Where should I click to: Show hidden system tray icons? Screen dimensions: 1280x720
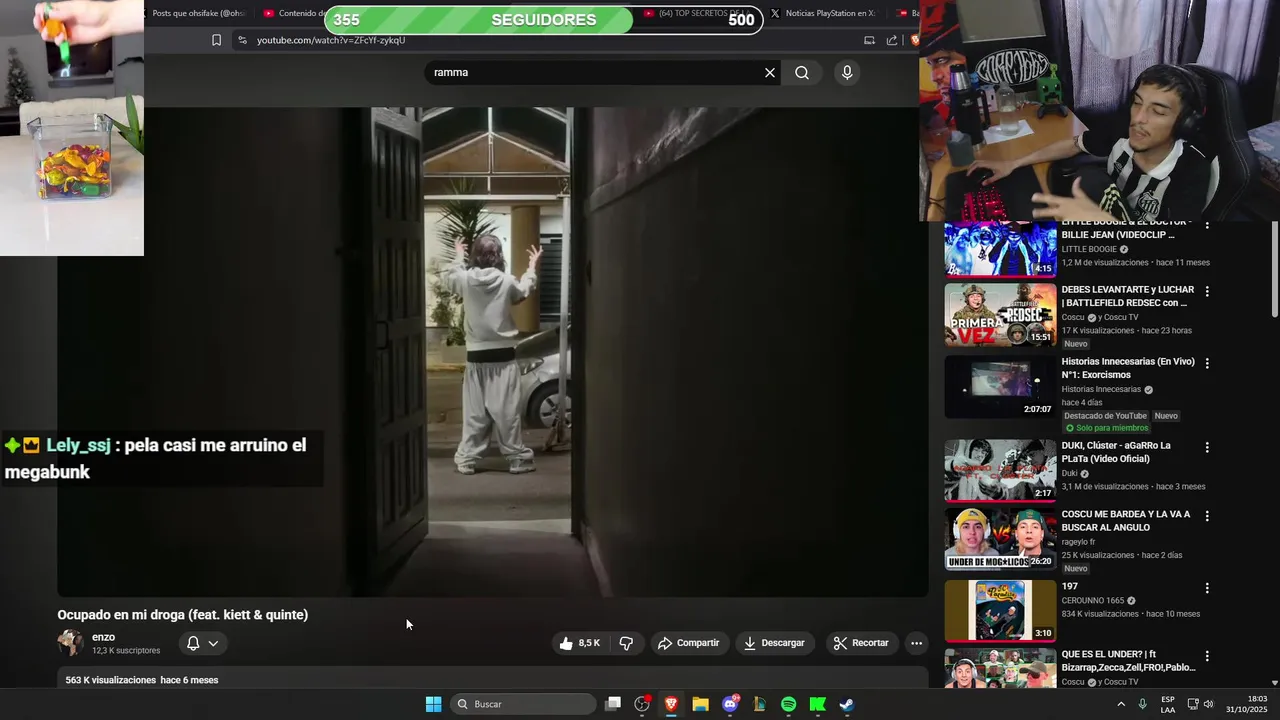pos(1121,704)
